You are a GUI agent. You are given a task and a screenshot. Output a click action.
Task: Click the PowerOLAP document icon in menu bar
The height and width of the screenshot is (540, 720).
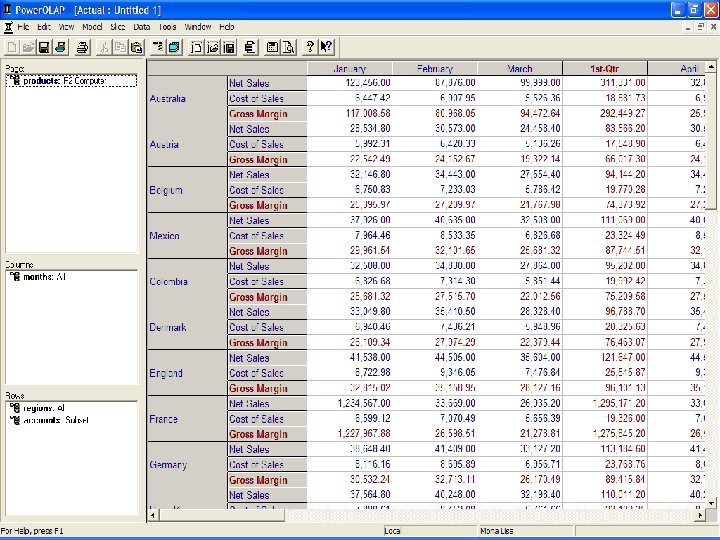tap(8, 27)
